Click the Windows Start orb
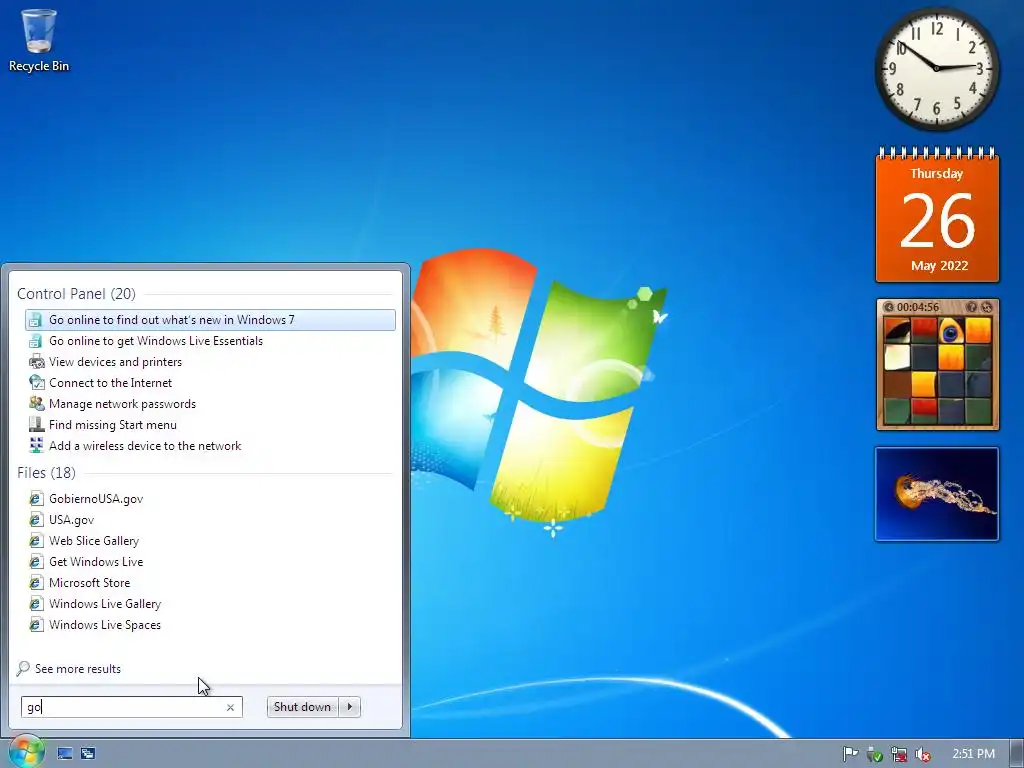Image resolution: width=1024 pixels, height=768 pixels. (26, 752)
